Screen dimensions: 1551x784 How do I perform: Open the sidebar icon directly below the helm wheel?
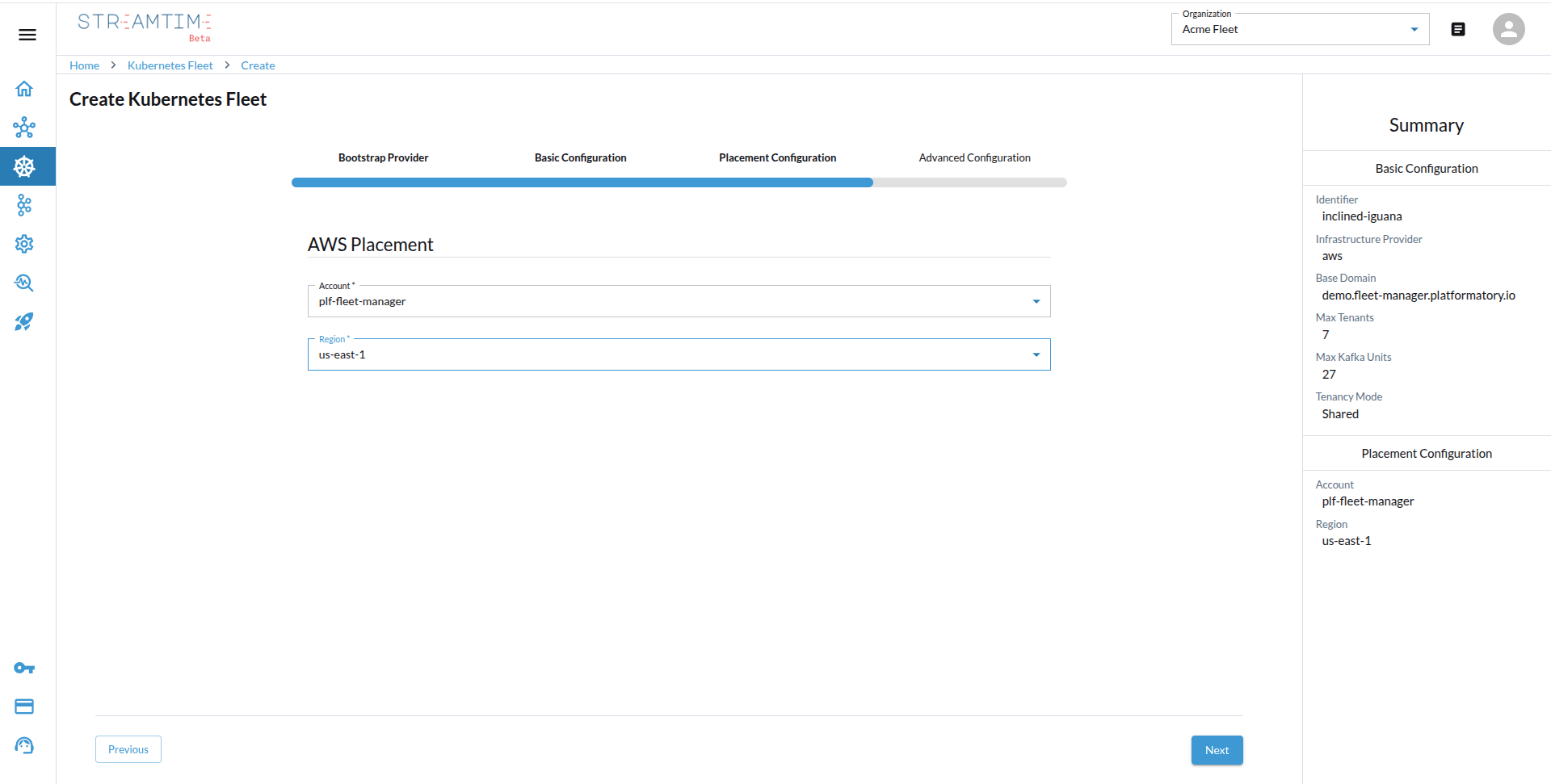[24, 205]
